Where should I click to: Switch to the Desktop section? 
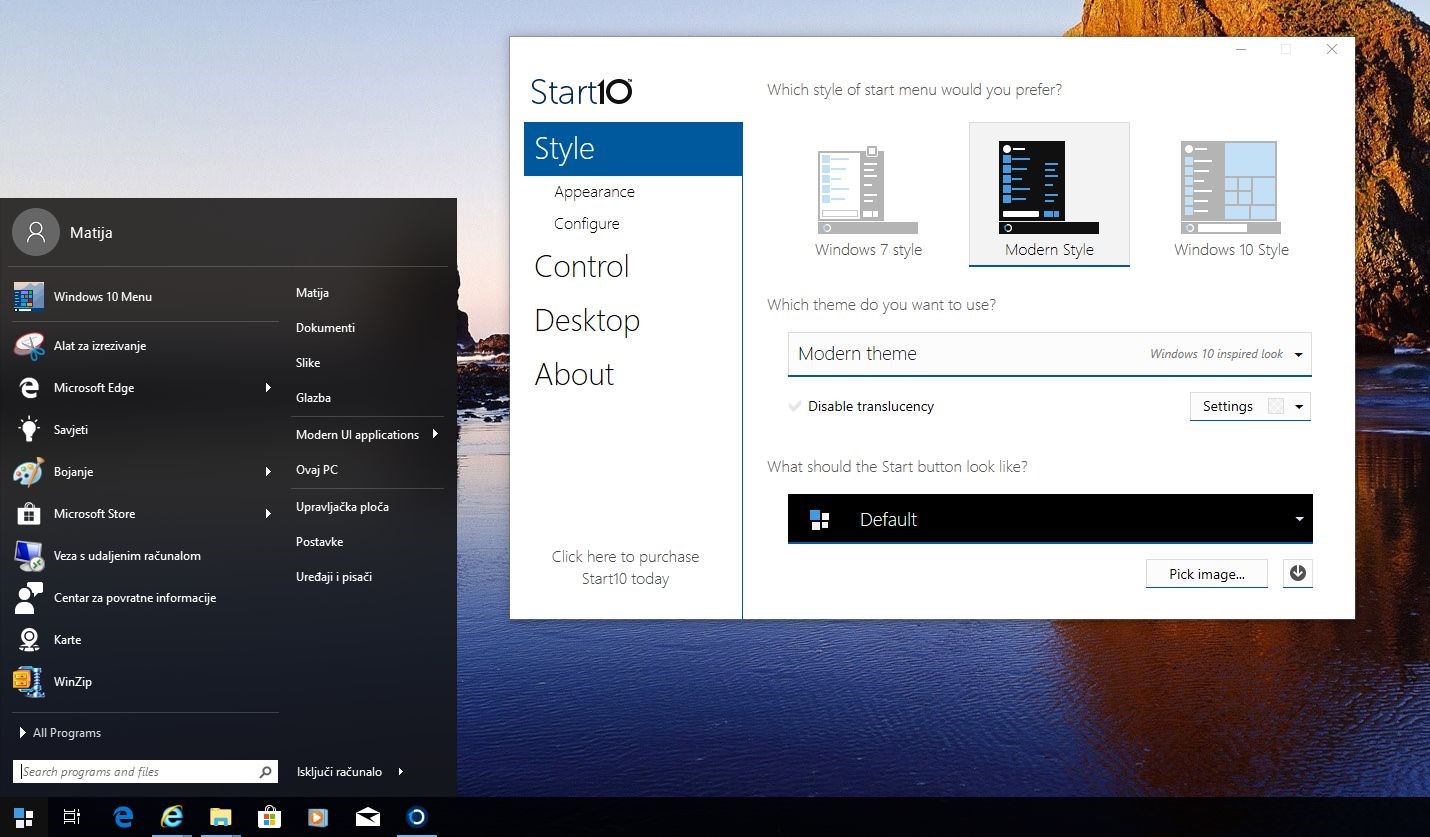[587, 320]
